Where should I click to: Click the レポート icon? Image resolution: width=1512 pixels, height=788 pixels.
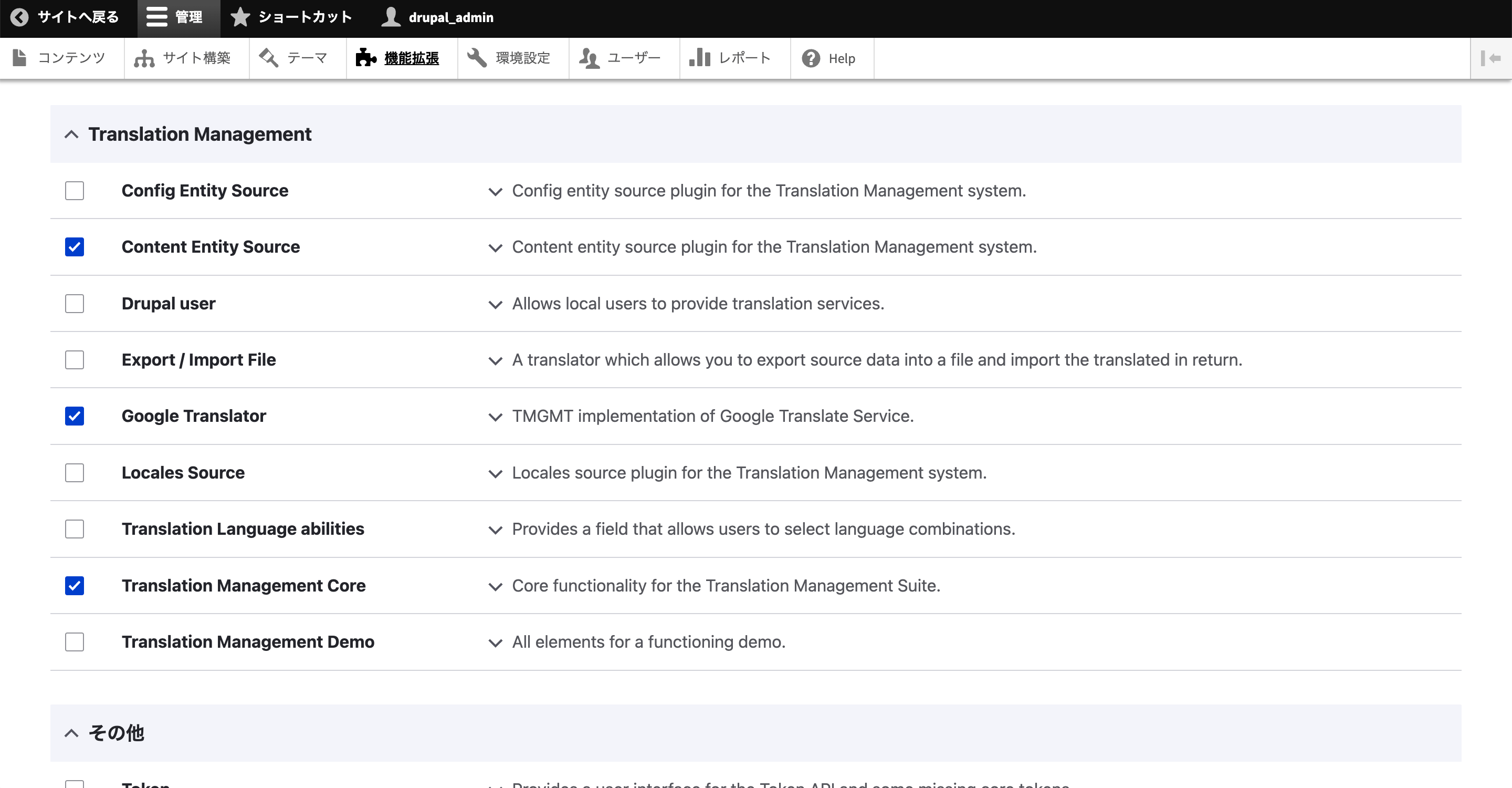click(x=700, y=57)
